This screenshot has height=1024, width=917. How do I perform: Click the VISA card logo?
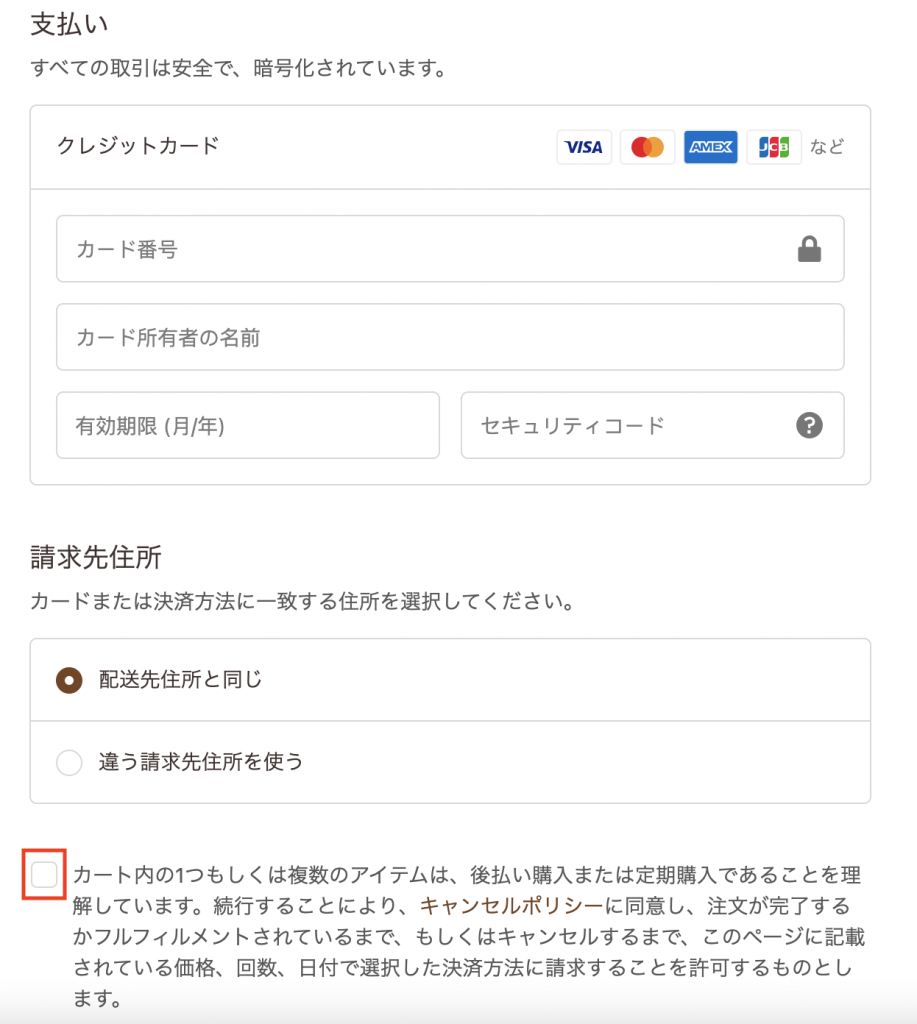(x=584, y=148)
